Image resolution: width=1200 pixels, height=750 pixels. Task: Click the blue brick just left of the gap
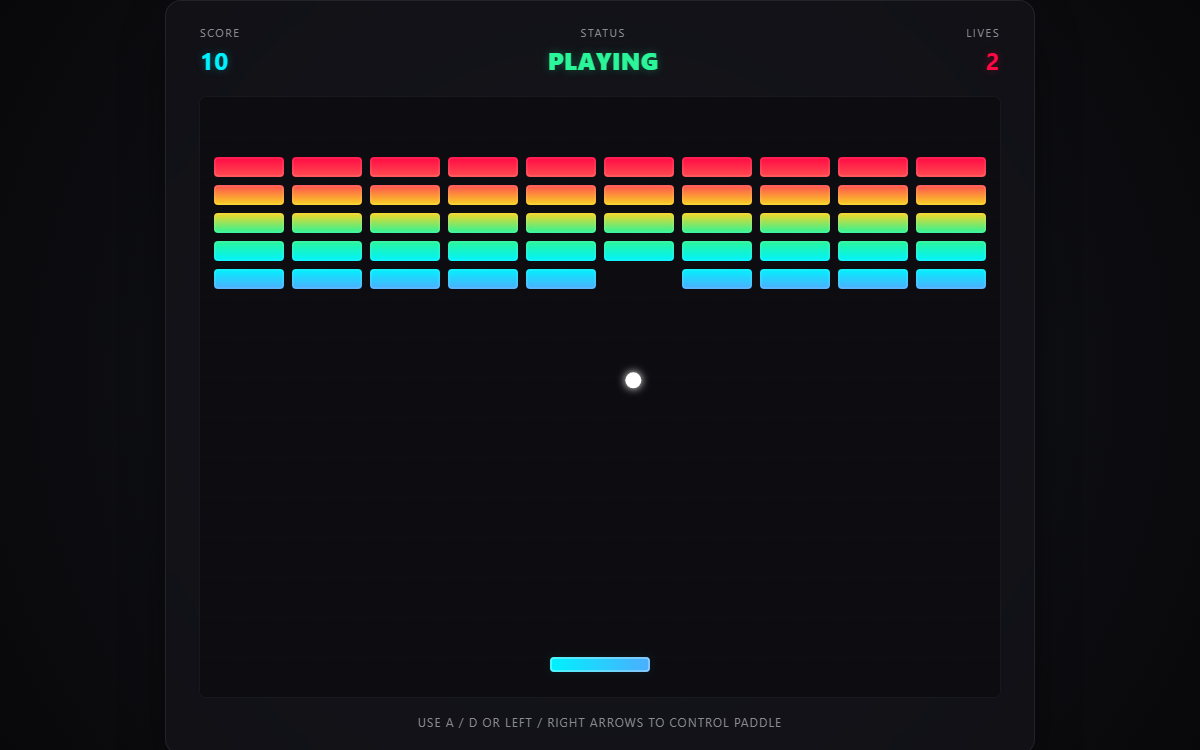[561, 279]
